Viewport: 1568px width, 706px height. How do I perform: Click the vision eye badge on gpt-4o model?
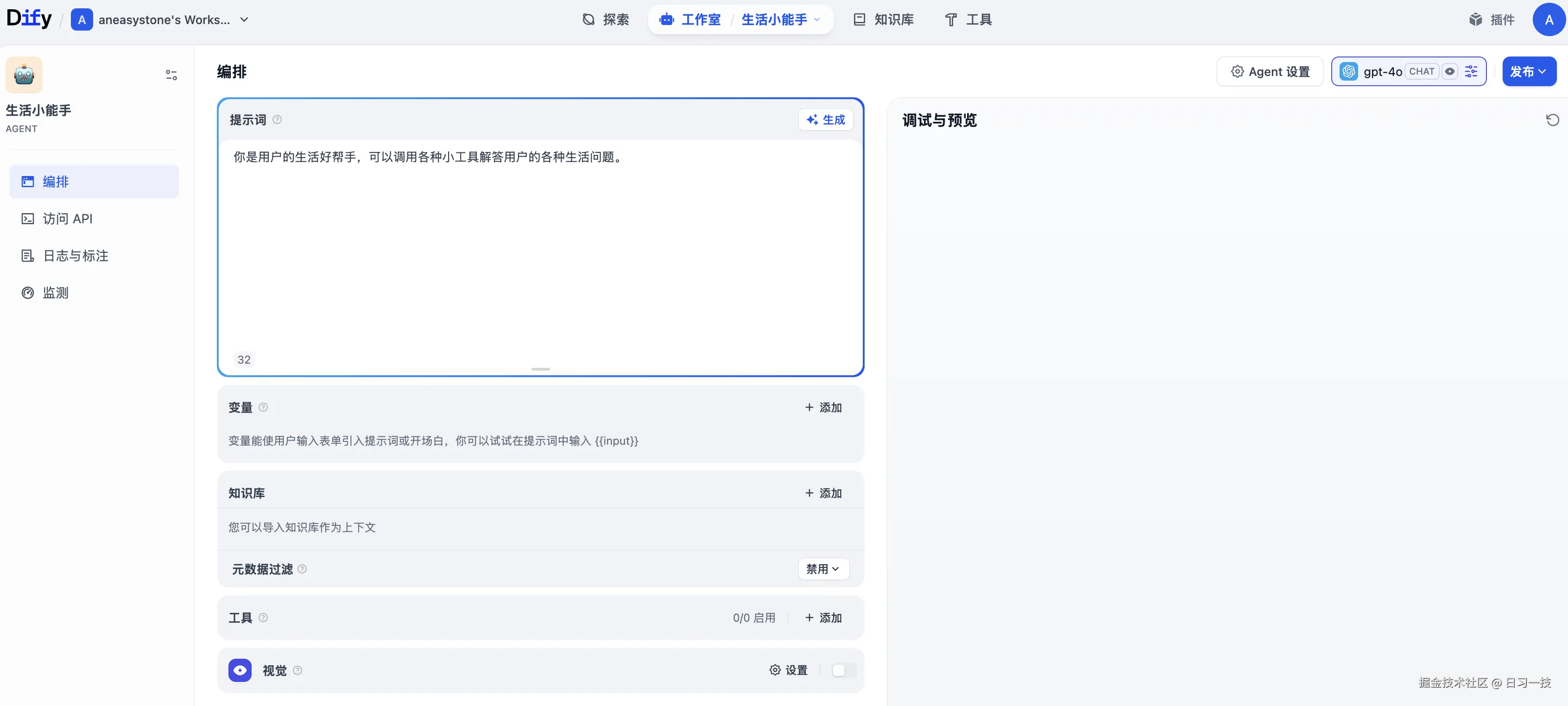1450,72
